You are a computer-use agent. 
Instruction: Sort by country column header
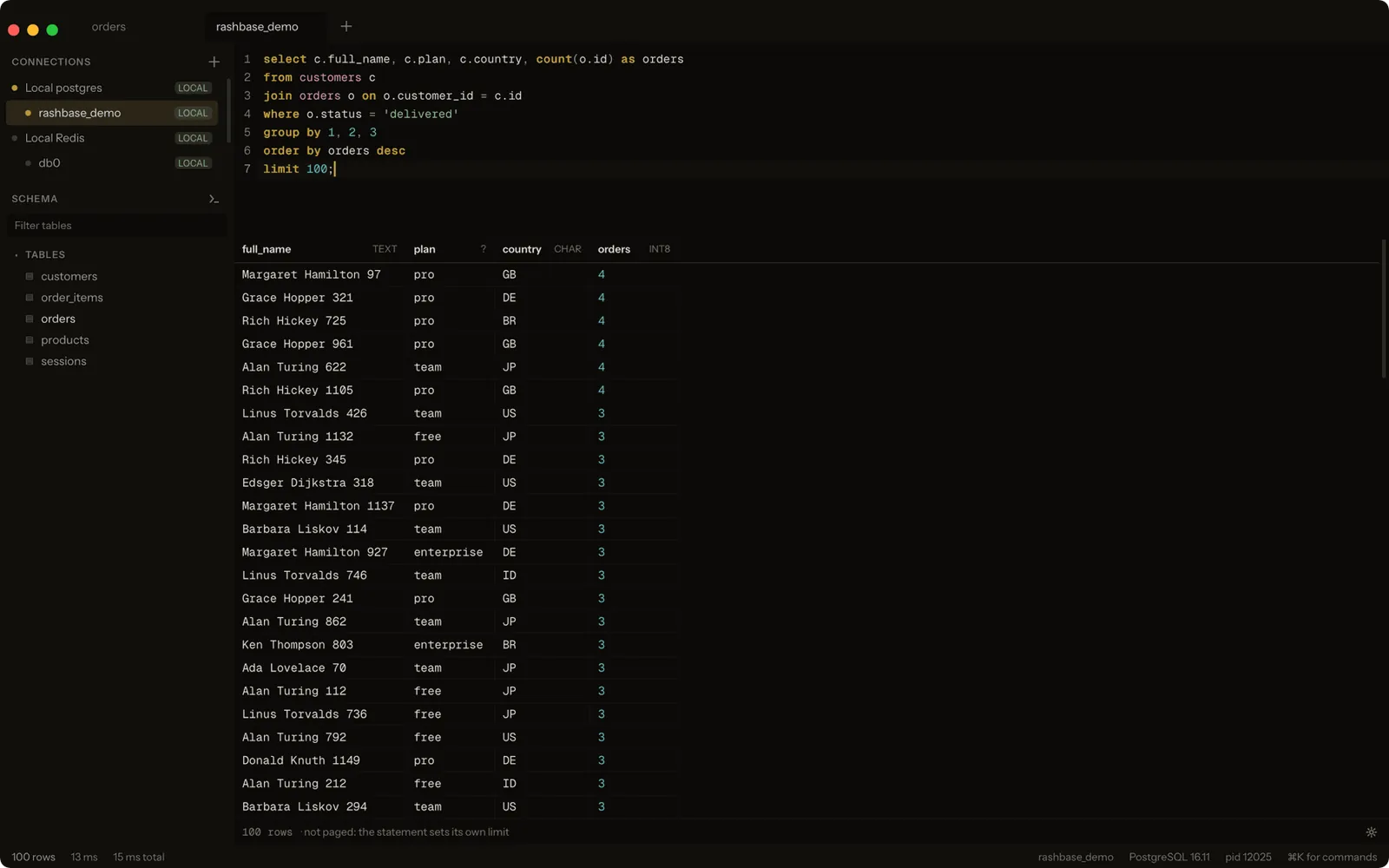(522, 249)
